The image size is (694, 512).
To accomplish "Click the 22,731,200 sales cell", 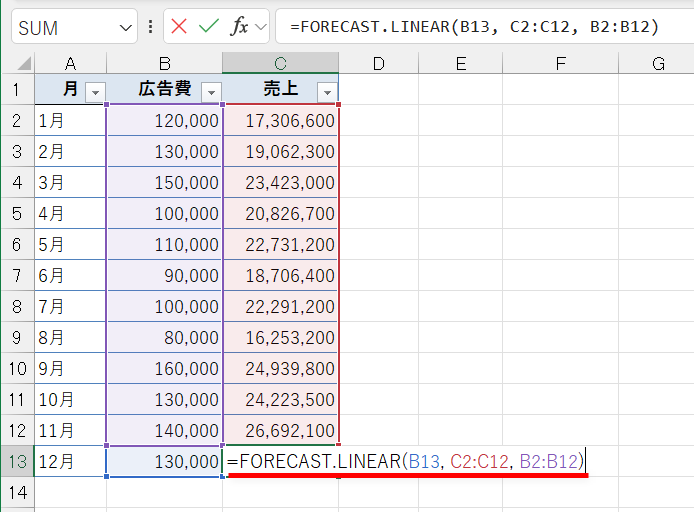I will pyautogui.click(x=281, y=244).
